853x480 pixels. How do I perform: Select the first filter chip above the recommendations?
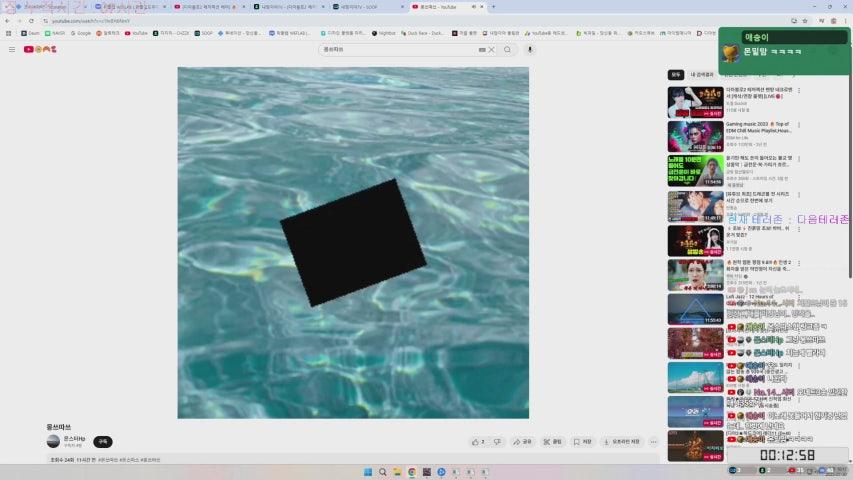676,75
